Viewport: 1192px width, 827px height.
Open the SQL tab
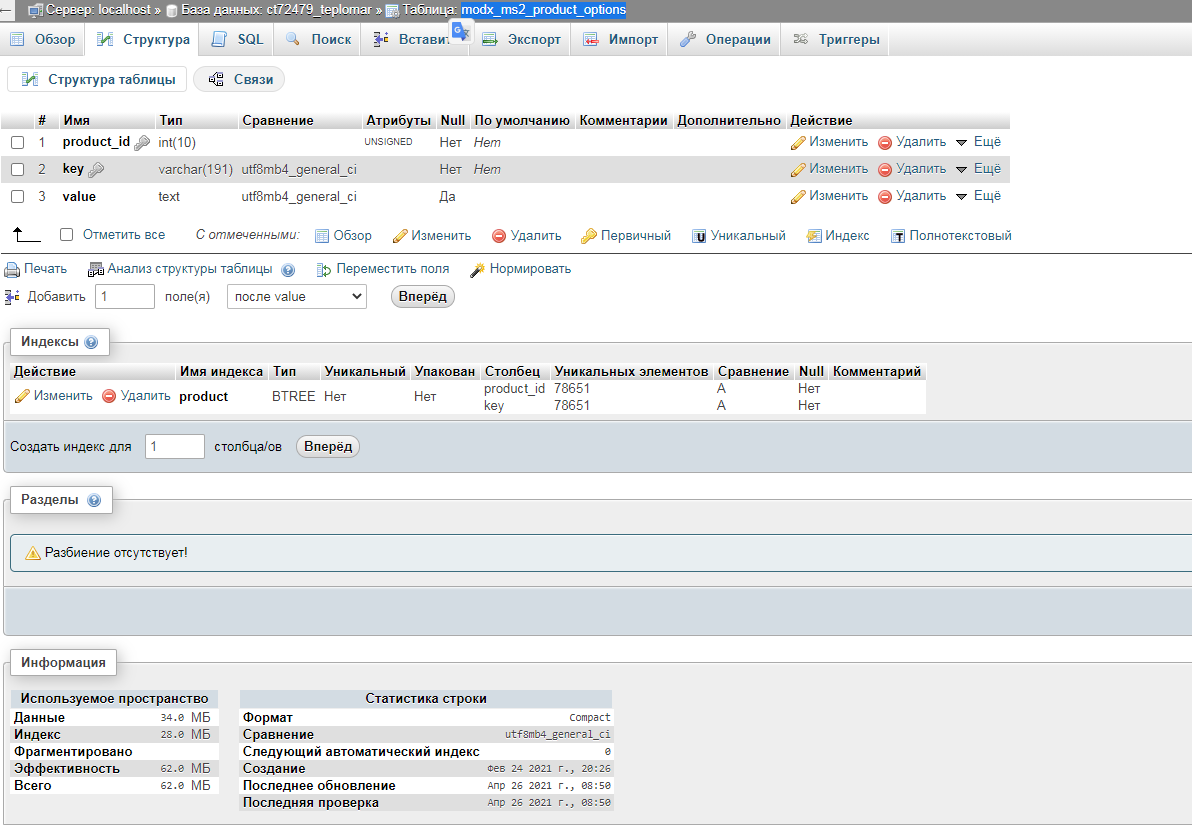point(237,40)
